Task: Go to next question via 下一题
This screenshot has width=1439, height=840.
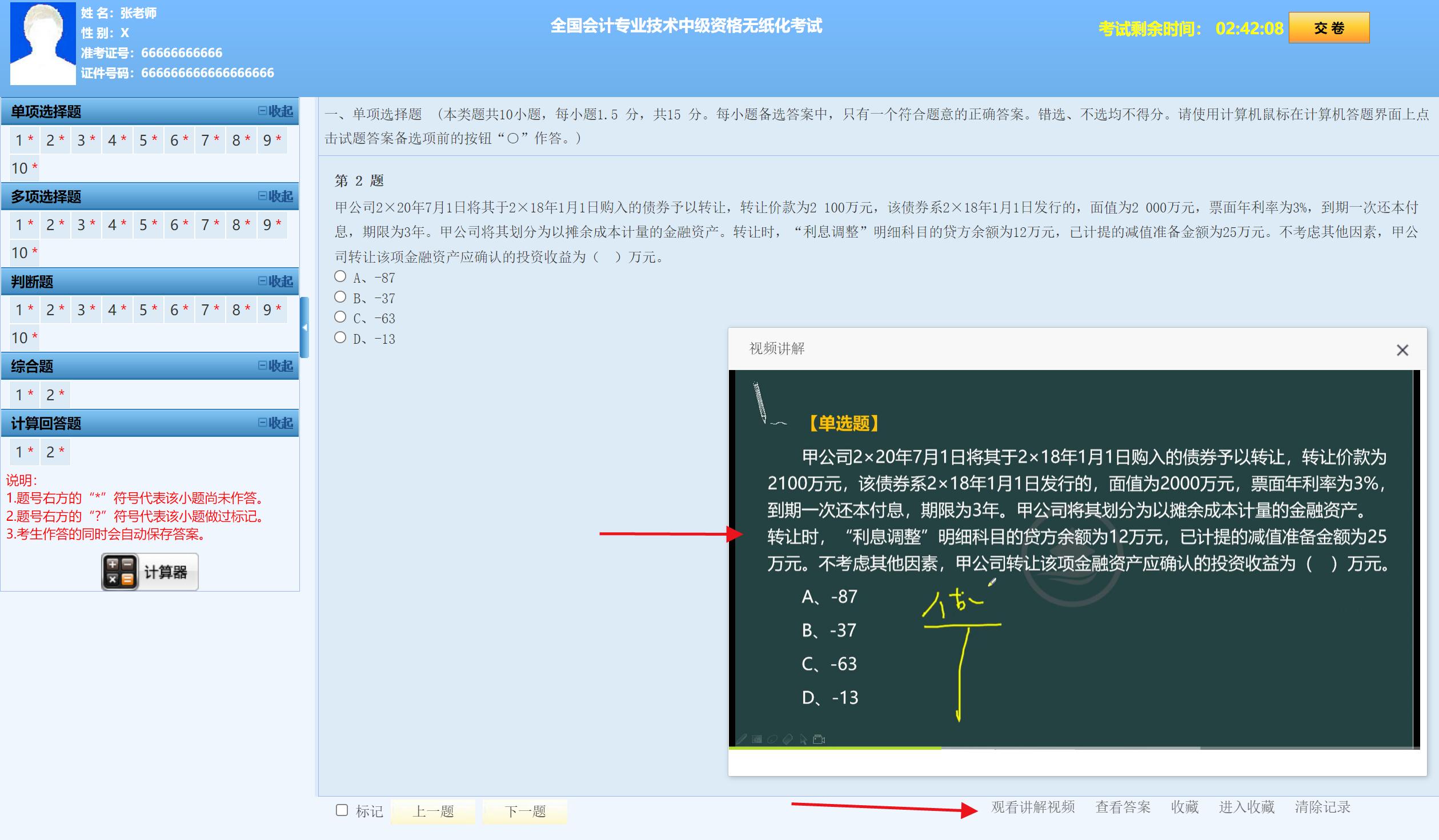Action: (524, 811)
